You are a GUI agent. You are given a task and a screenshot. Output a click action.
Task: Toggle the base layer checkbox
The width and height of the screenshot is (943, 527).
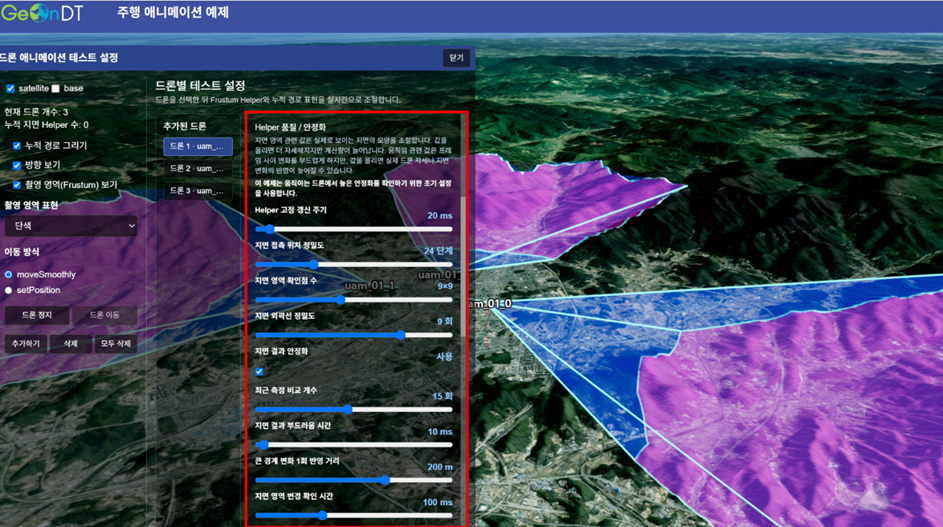tap(55, 88)
